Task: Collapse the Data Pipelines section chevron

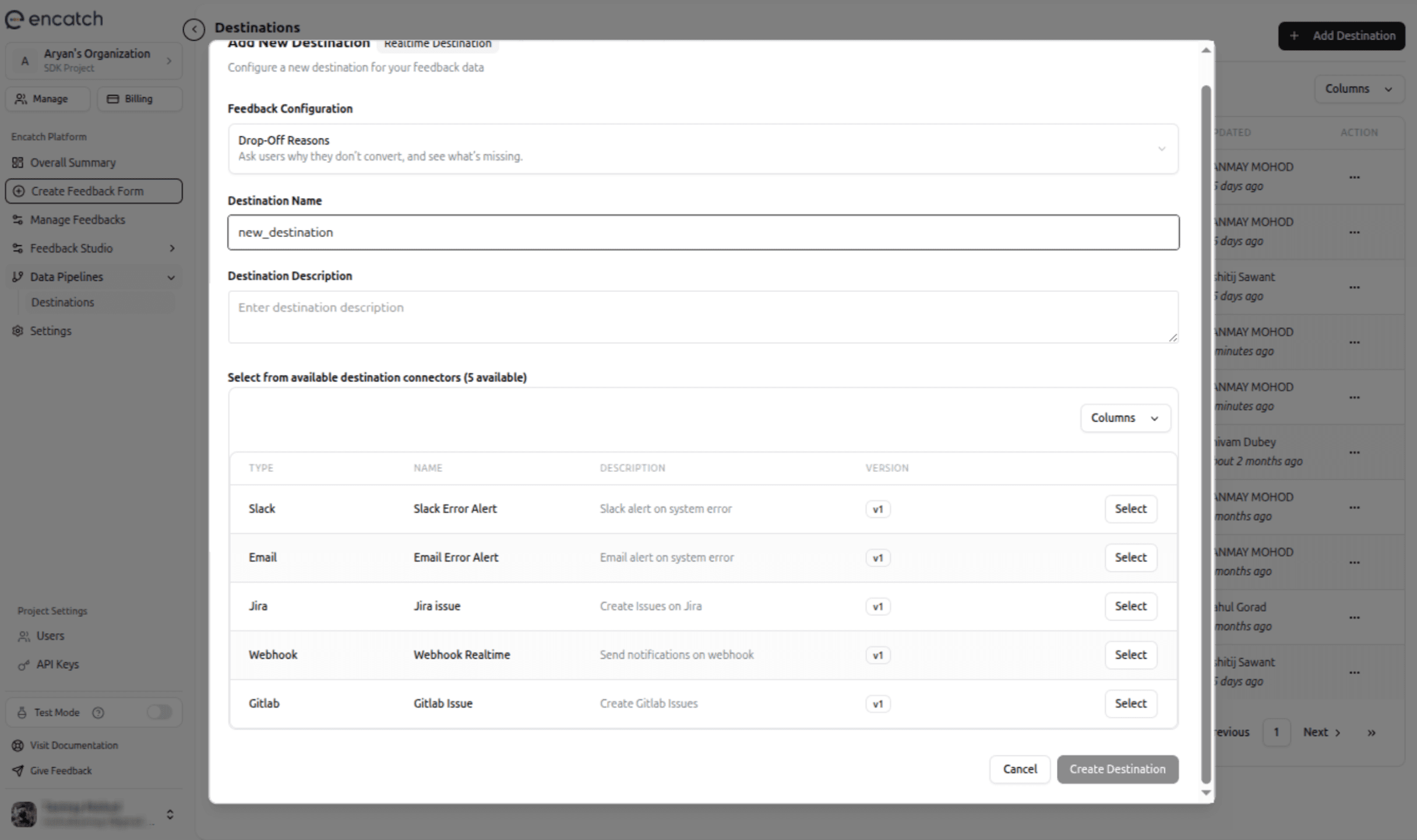Action: pos(171,277)
